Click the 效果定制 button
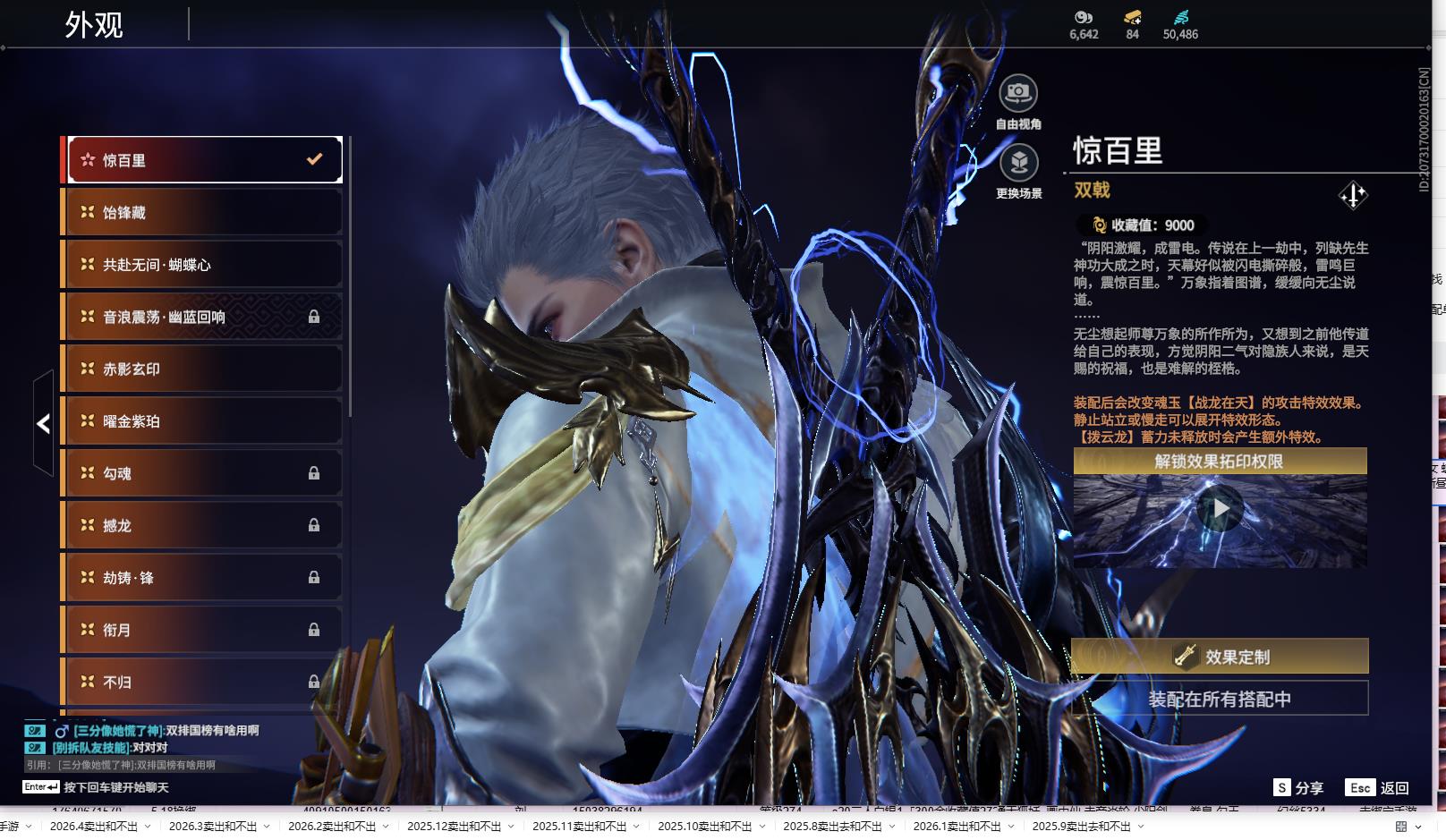1446x840 pixels. point(1220,657)
